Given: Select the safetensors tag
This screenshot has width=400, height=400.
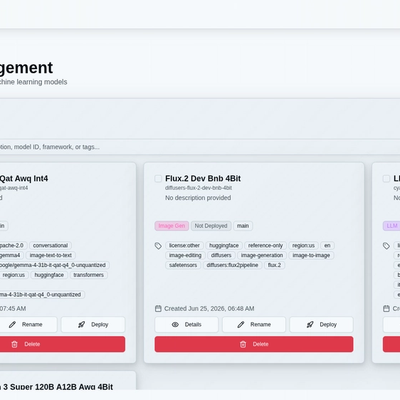Looking at the screenshot, I should (x=183, y=265).
